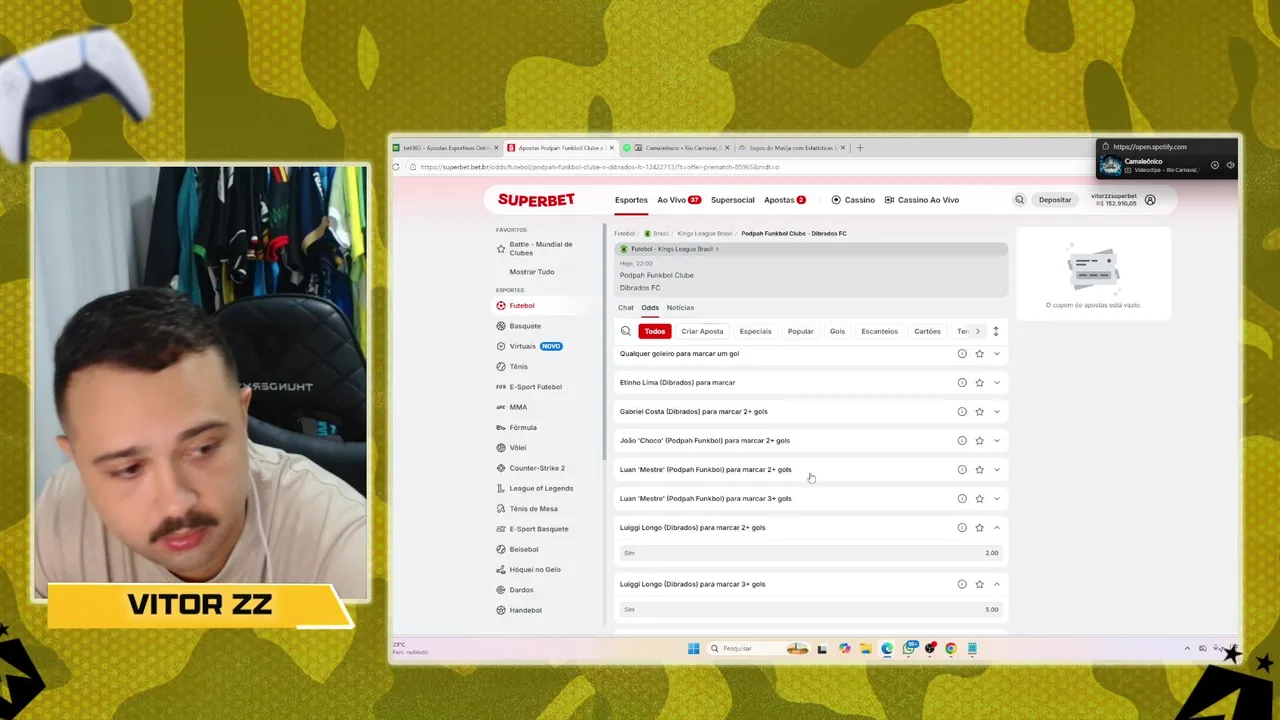Viewport: 1280px width, 720px height.
Task: Click the sort markets up-down arrows icon
Action: point(996,331)
